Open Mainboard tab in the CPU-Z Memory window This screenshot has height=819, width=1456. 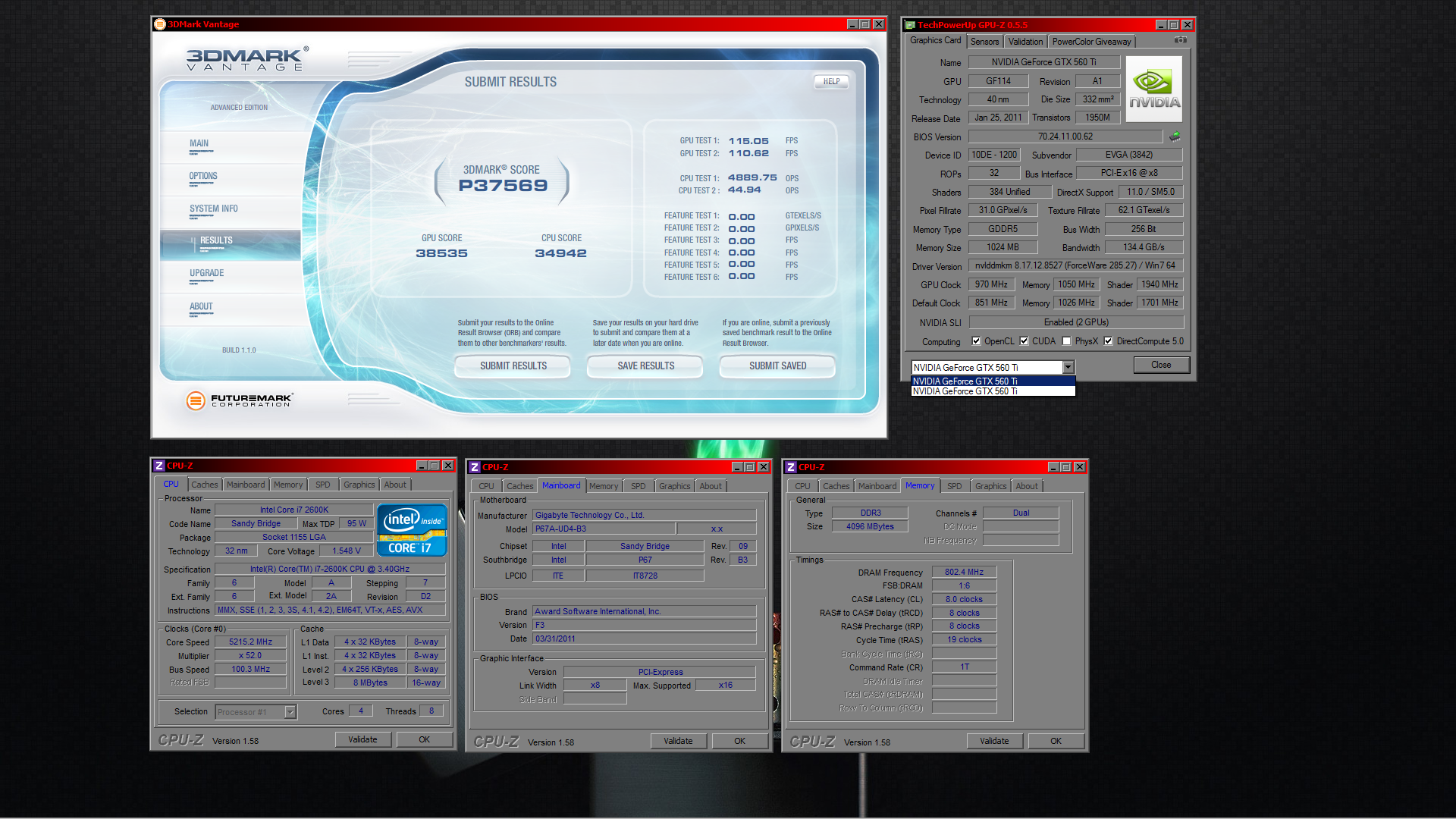[x=877, y=486]
